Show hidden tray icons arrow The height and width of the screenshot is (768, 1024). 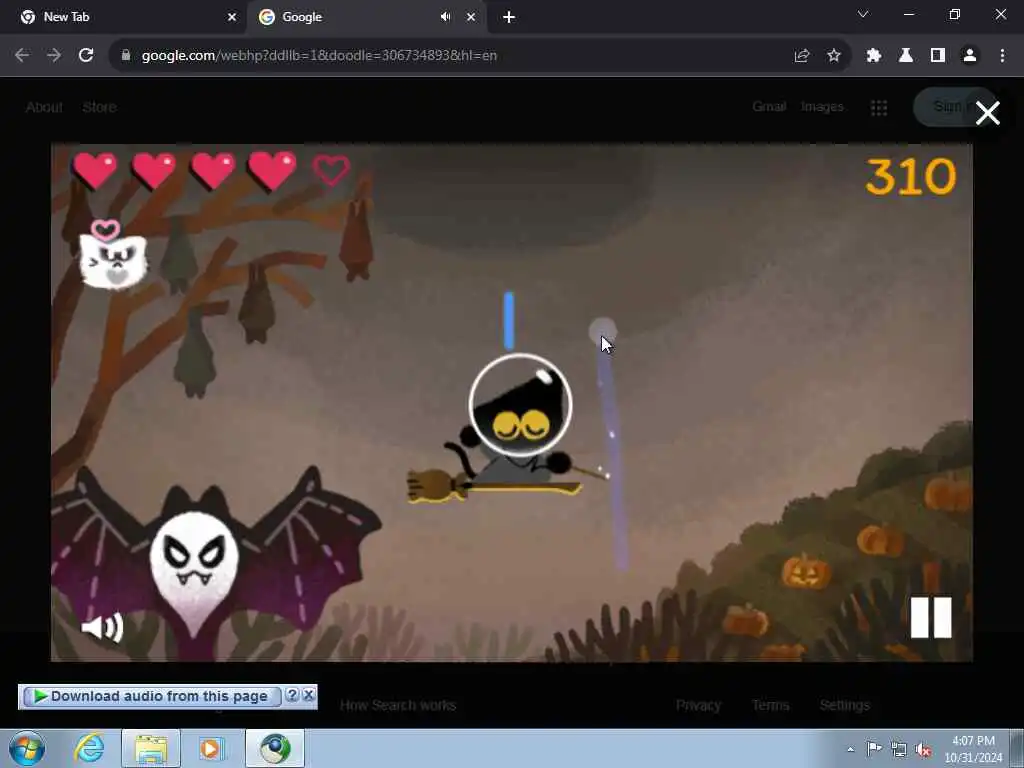point(850,749)
